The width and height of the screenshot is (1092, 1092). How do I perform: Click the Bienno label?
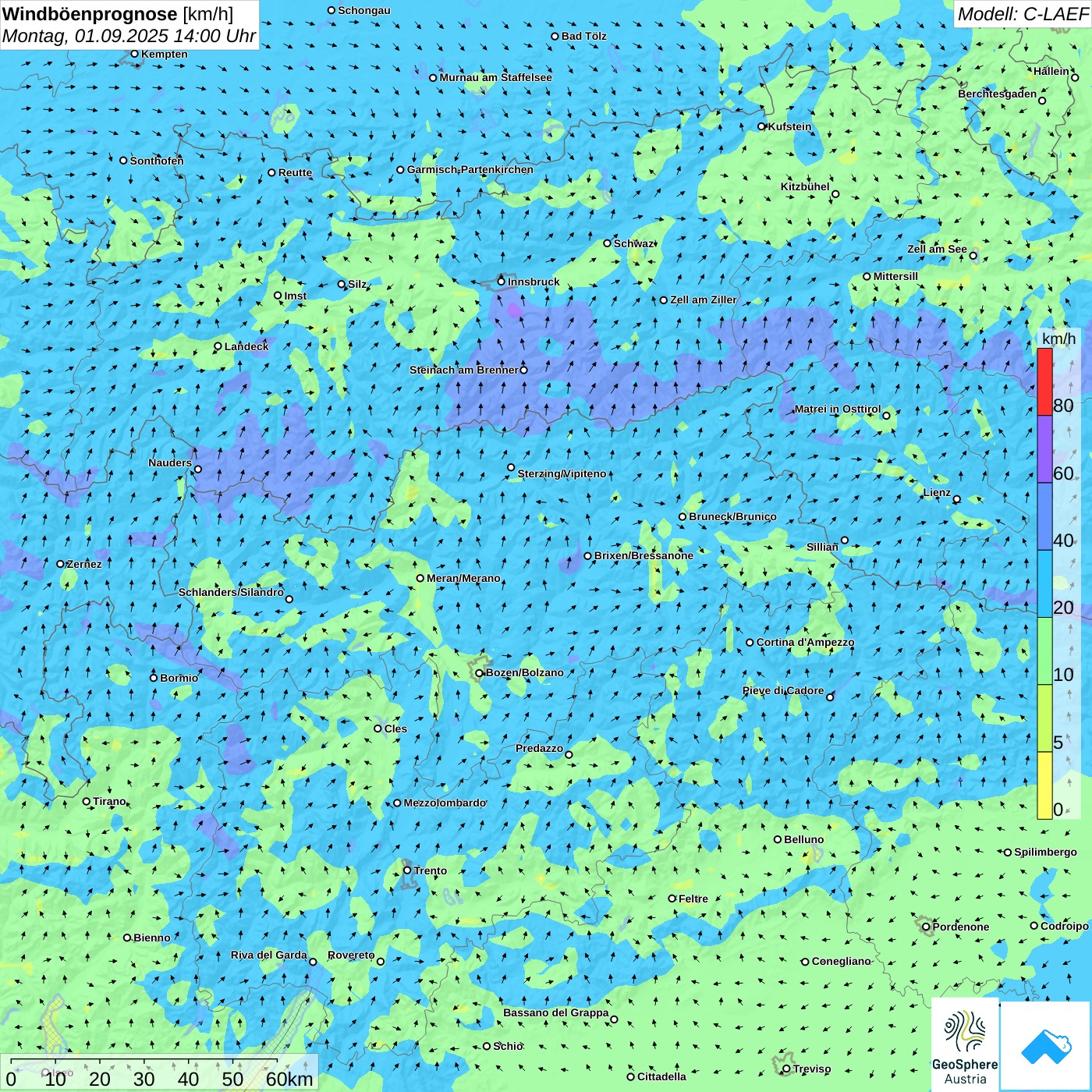click(152, 938)
